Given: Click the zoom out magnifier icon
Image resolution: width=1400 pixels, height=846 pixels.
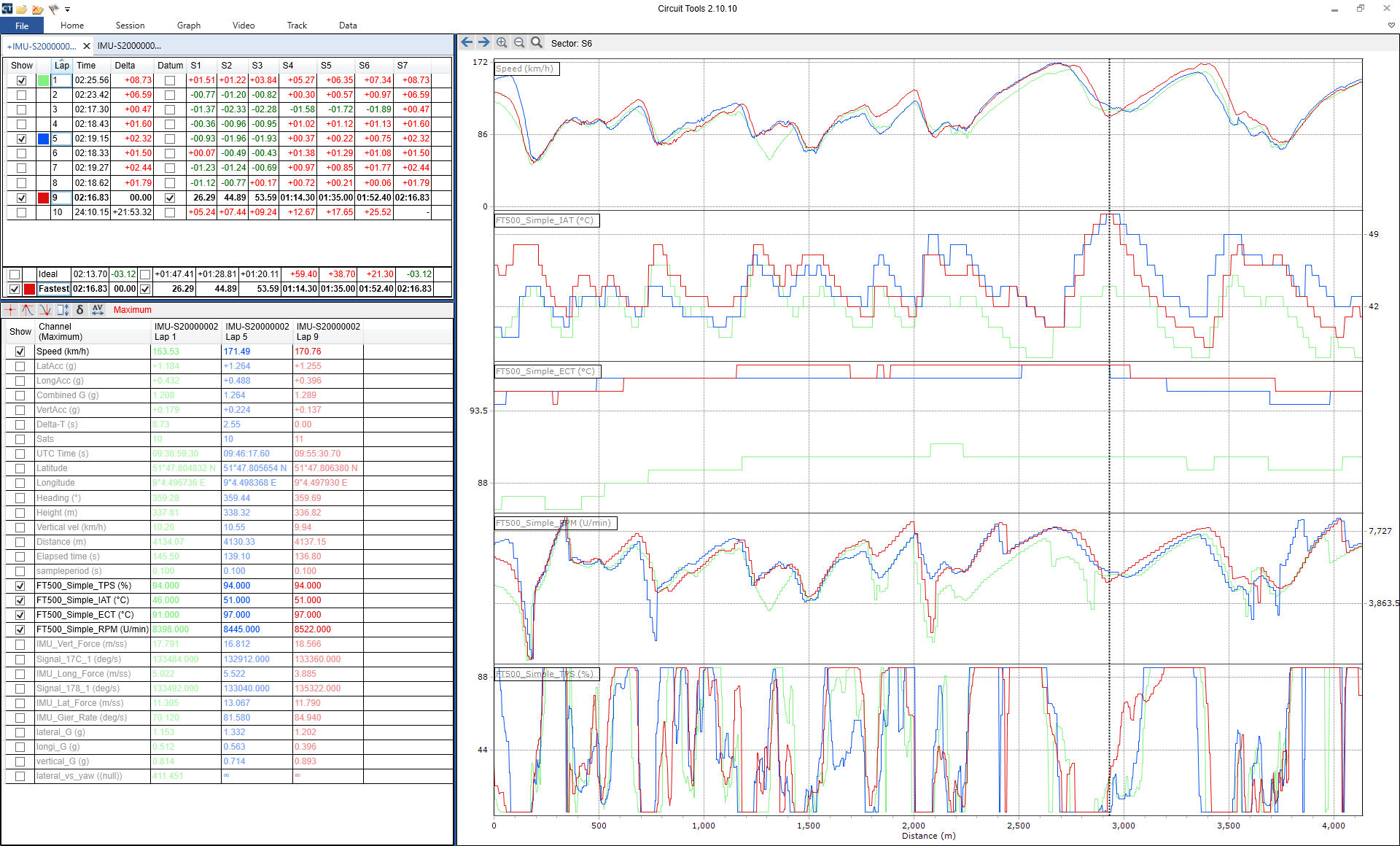Looking at the screenshot, I should point(519,42).
